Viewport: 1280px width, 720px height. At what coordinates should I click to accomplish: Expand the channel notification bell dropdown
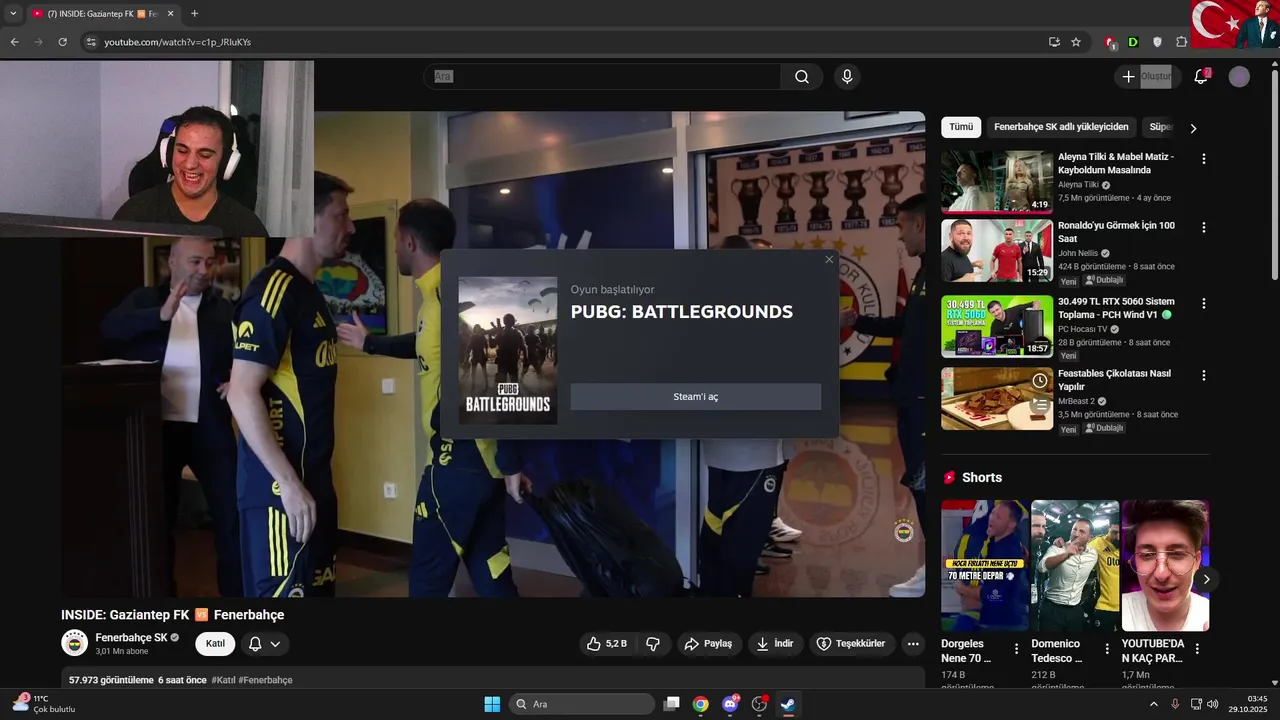click(x=265, y=644)
